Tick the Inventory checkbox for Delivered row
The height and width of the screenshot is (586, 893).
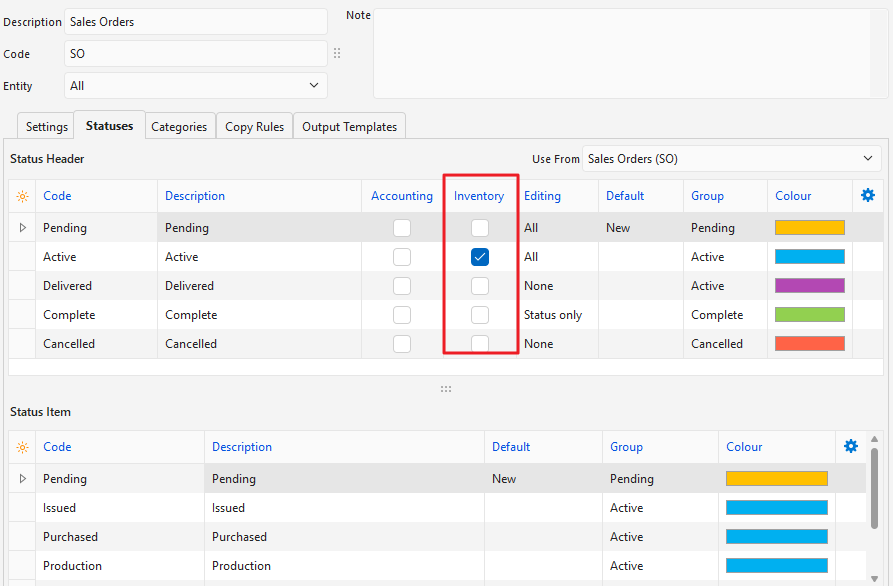pyautogui.click(x=480, y=286)
